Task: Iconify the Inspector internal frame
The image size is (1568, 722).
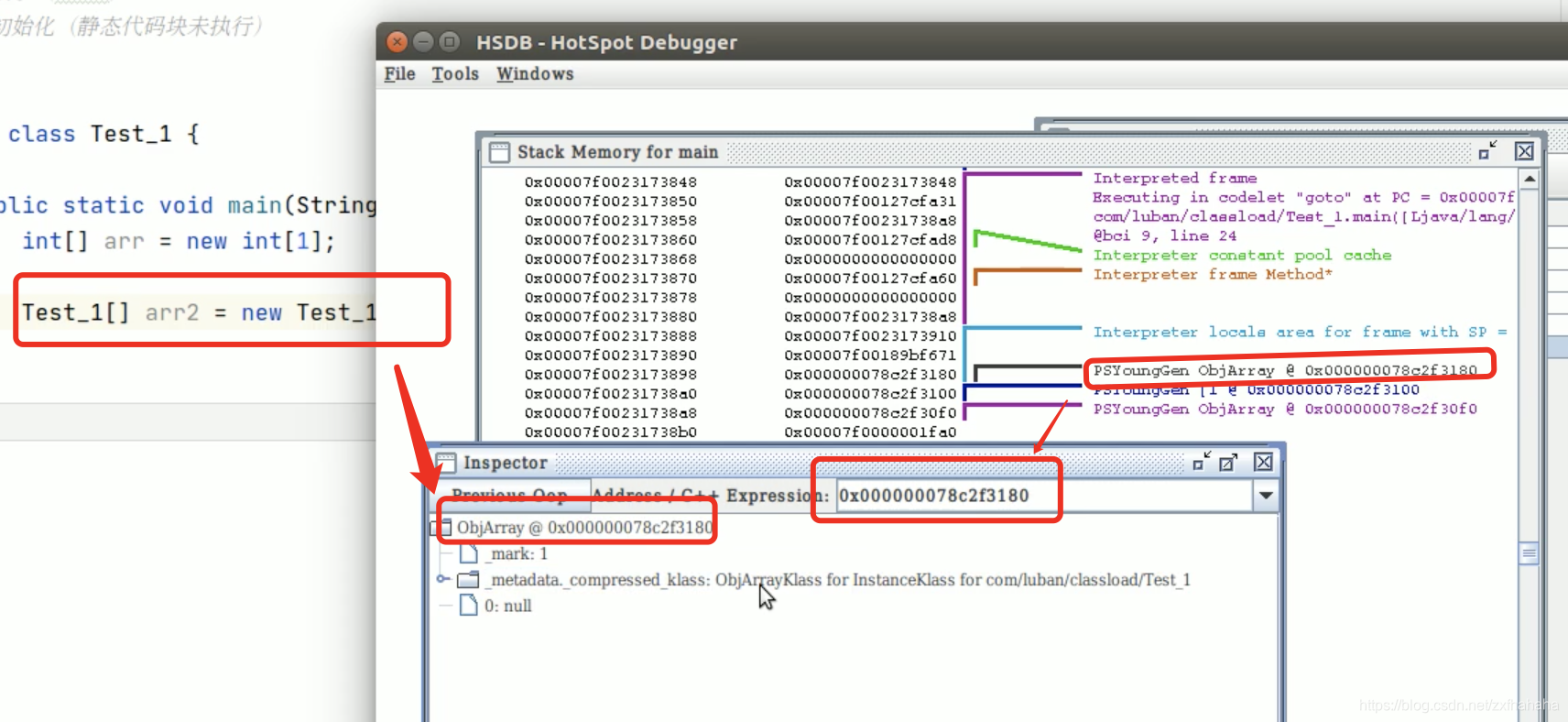Action: point(1202,462)
